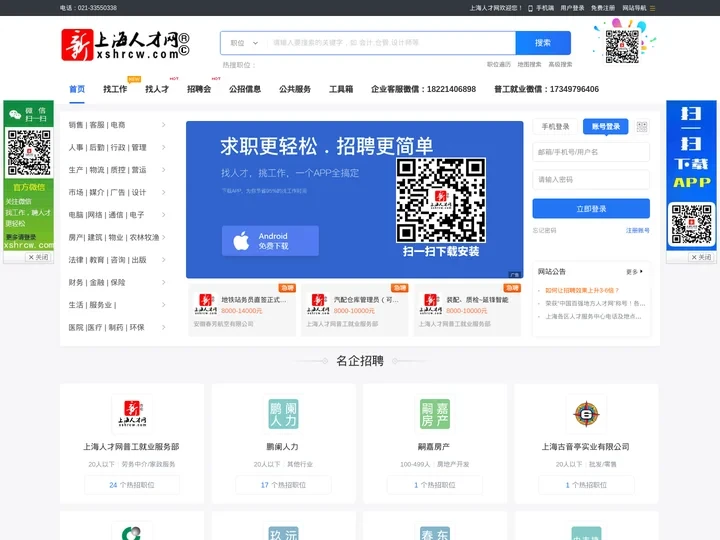Click 注册账号 link
The width and height of the screenshot is (720, 540).
coord(638,231)
